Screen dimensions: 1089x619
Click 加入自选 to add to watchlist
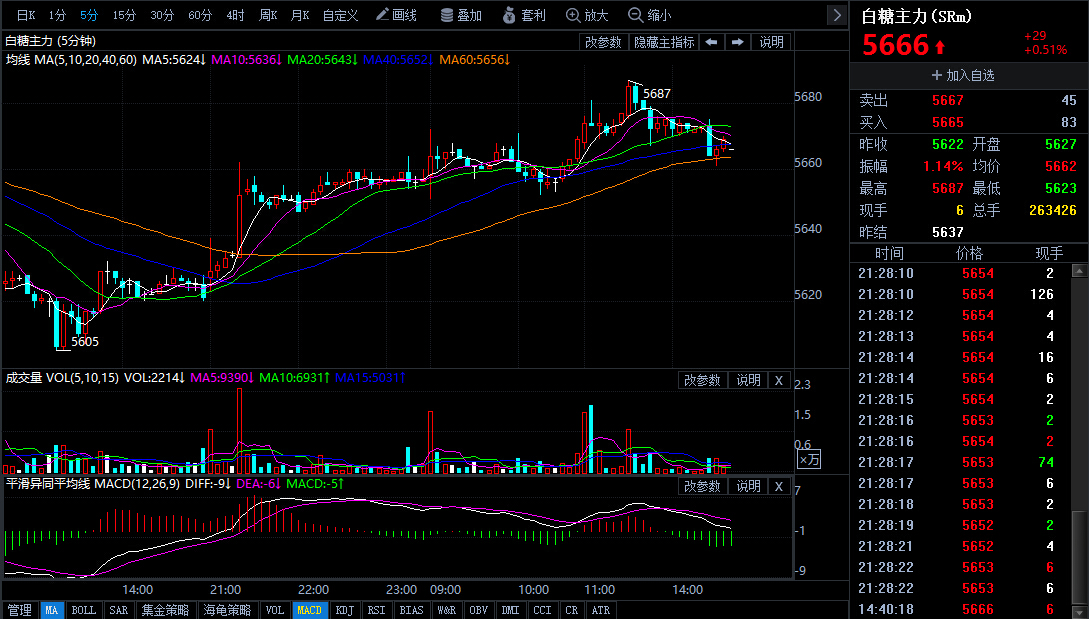click(x=963, y=75)
